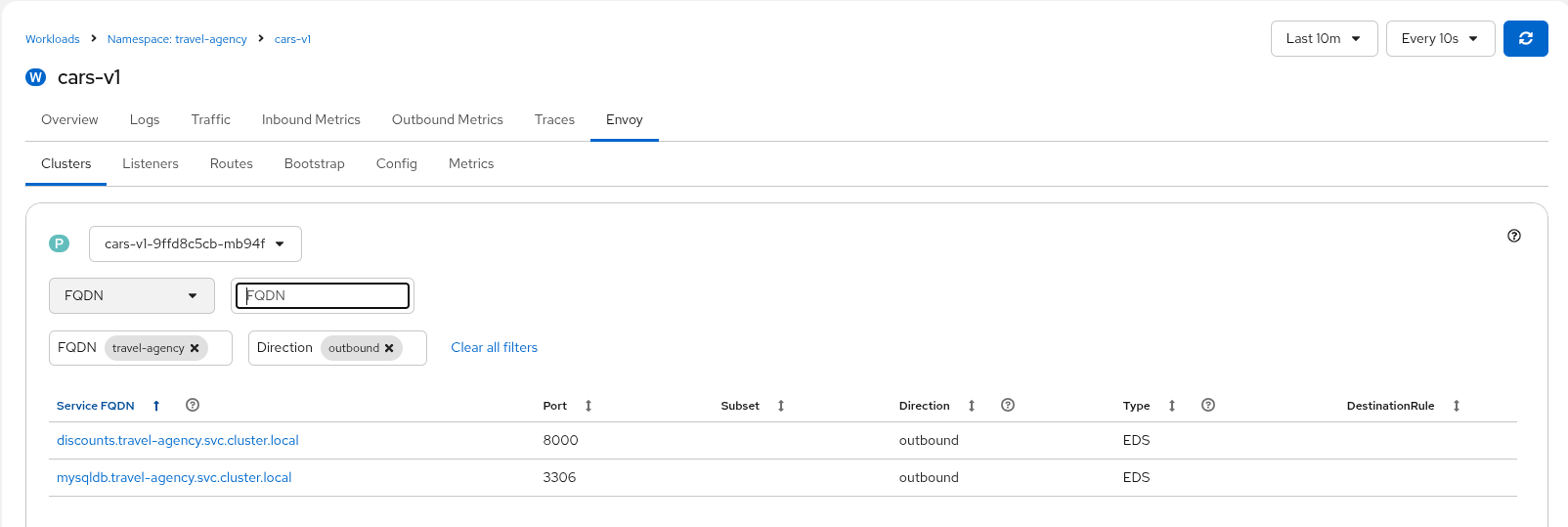Screen dimensions: 1568x527
Task: Open the Outbound Metrics tab
Action: [x=448, y=119]
